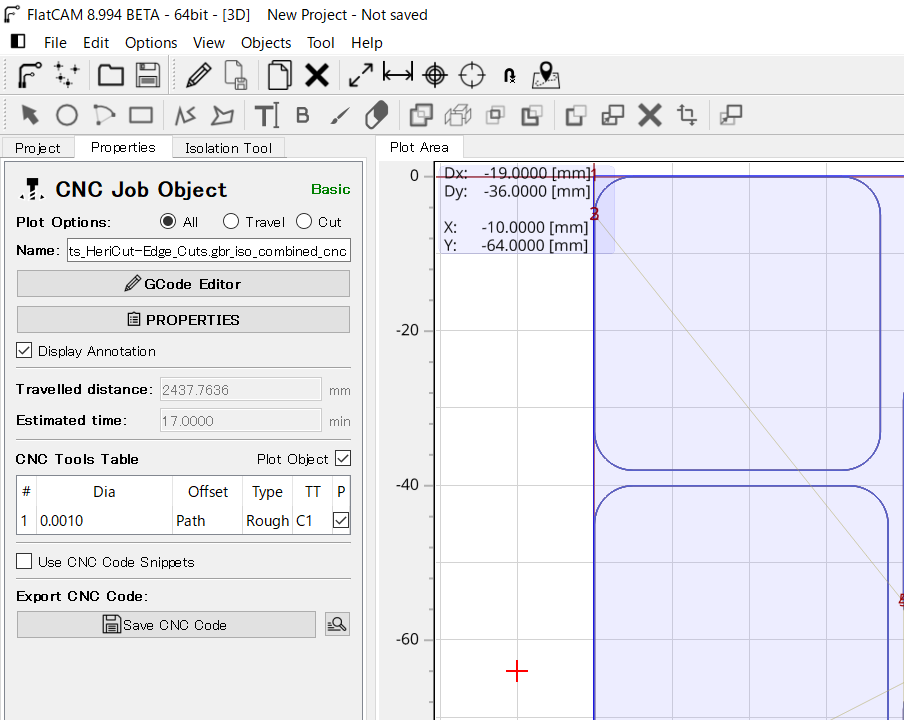This screenshot has height=720, width=904.
Task: Toggle the Display Annotation checkbox
Action: [x=24, y=350]
